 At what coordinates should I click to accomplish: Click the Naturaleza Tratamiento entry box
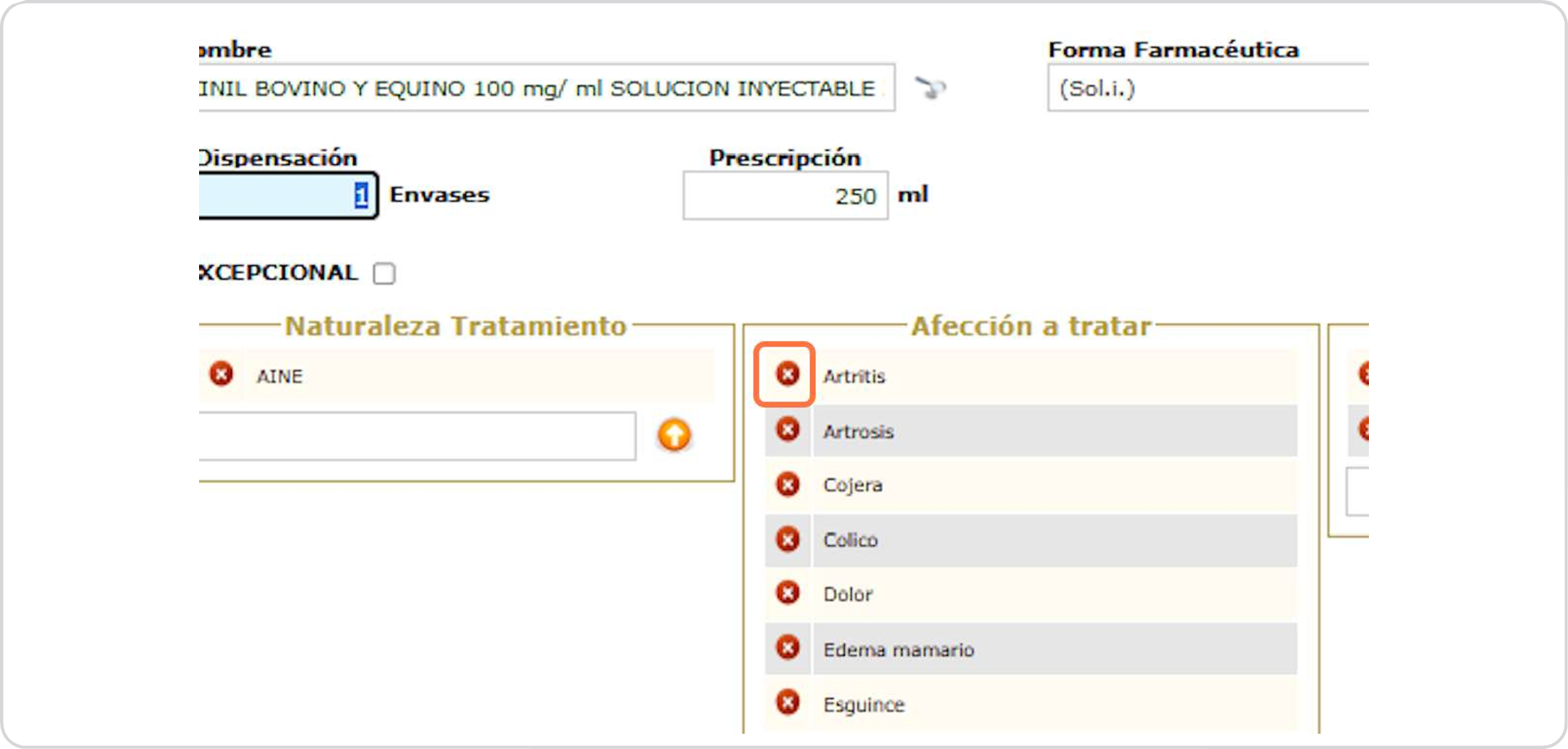416,436
